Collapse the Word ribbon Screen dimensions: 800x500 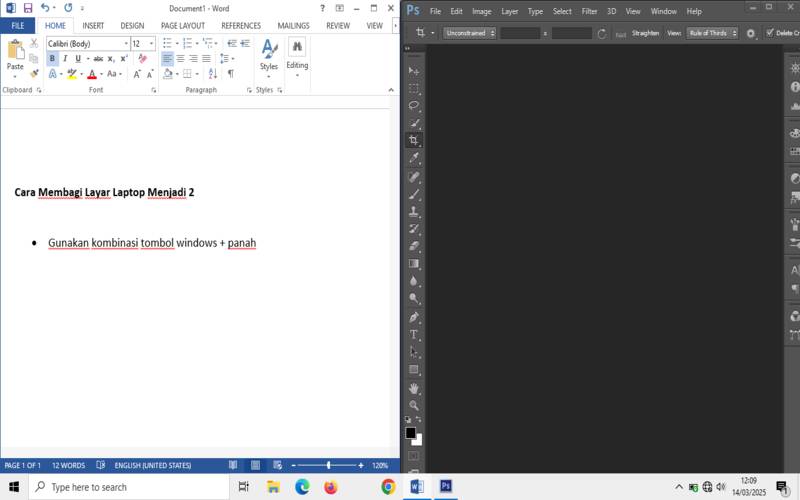point(391,90)
